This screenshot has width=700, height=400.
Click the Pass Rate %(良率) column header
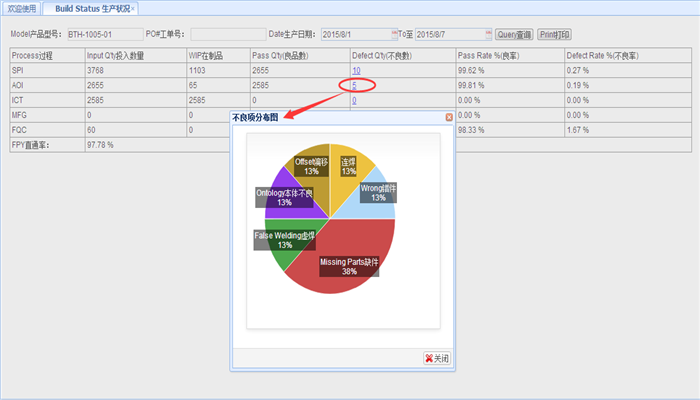[510, 56]
